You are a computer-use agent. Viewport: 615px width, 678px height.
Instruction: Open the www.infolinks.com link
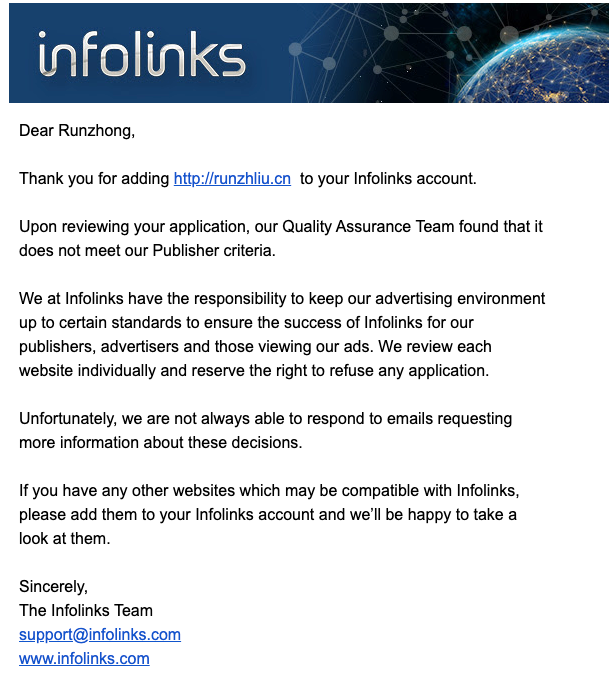point(84,659)
